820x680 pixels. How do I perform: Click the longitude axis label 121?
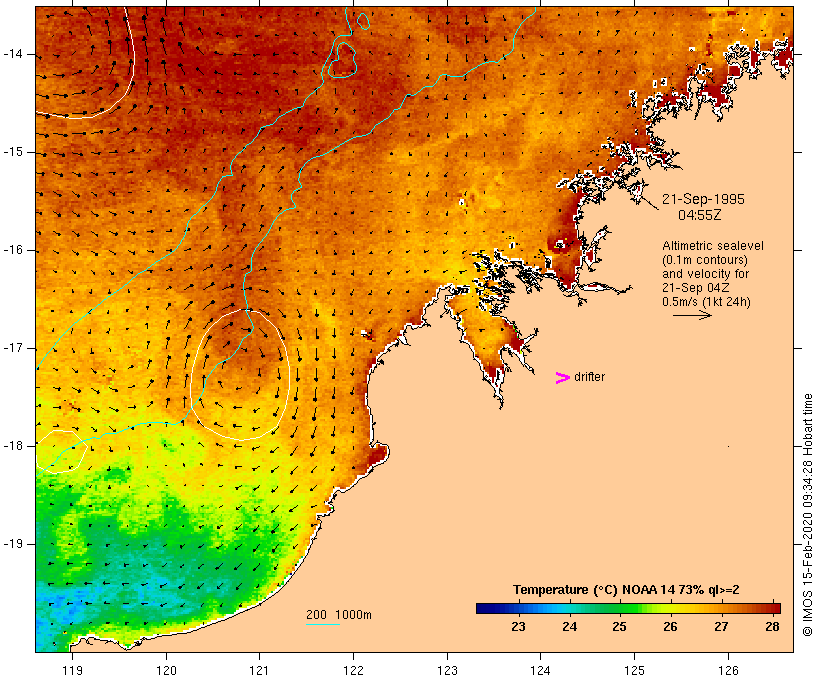259,670
